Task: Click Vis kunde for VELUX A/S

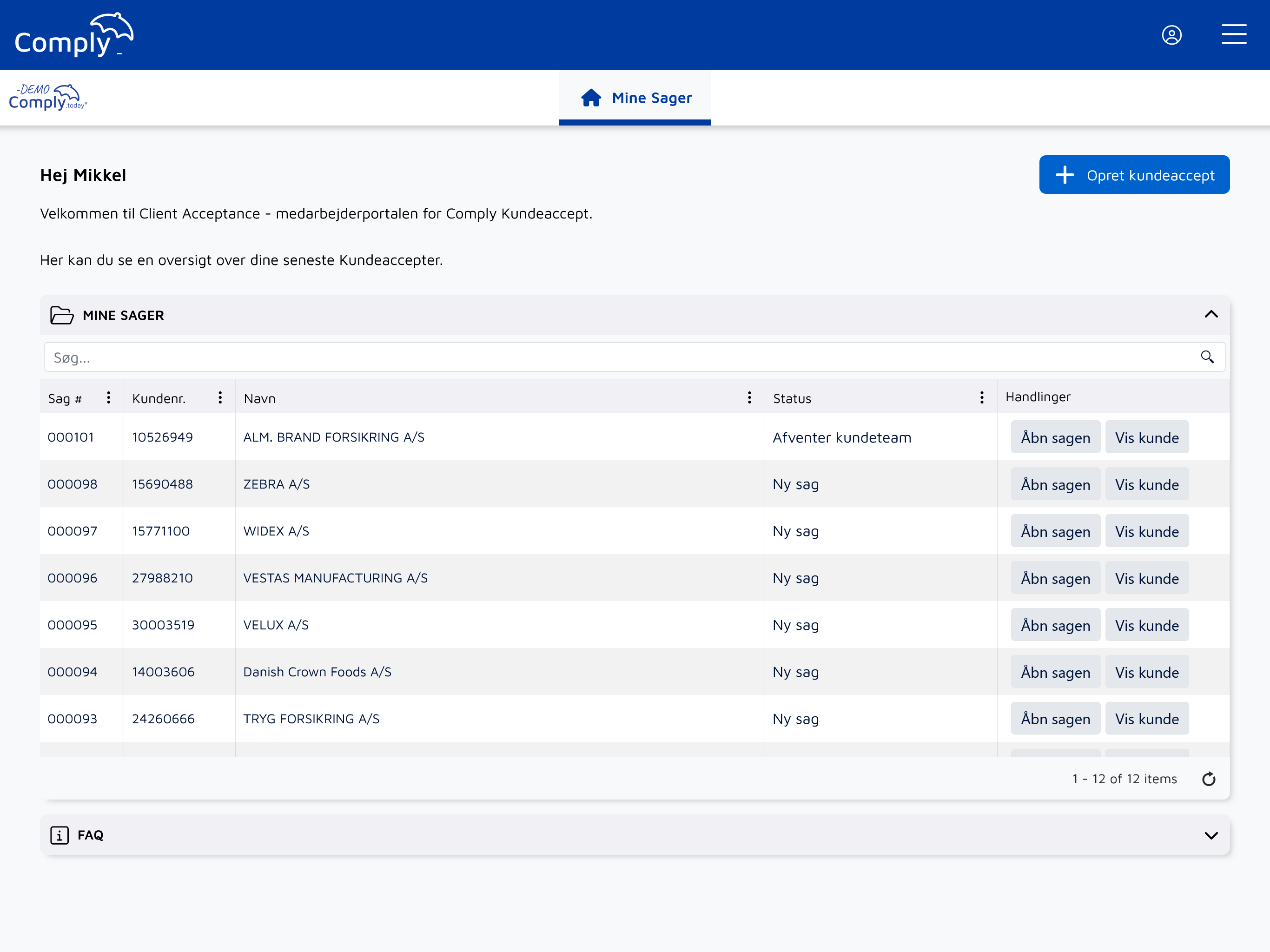Action: (1146, 625)
